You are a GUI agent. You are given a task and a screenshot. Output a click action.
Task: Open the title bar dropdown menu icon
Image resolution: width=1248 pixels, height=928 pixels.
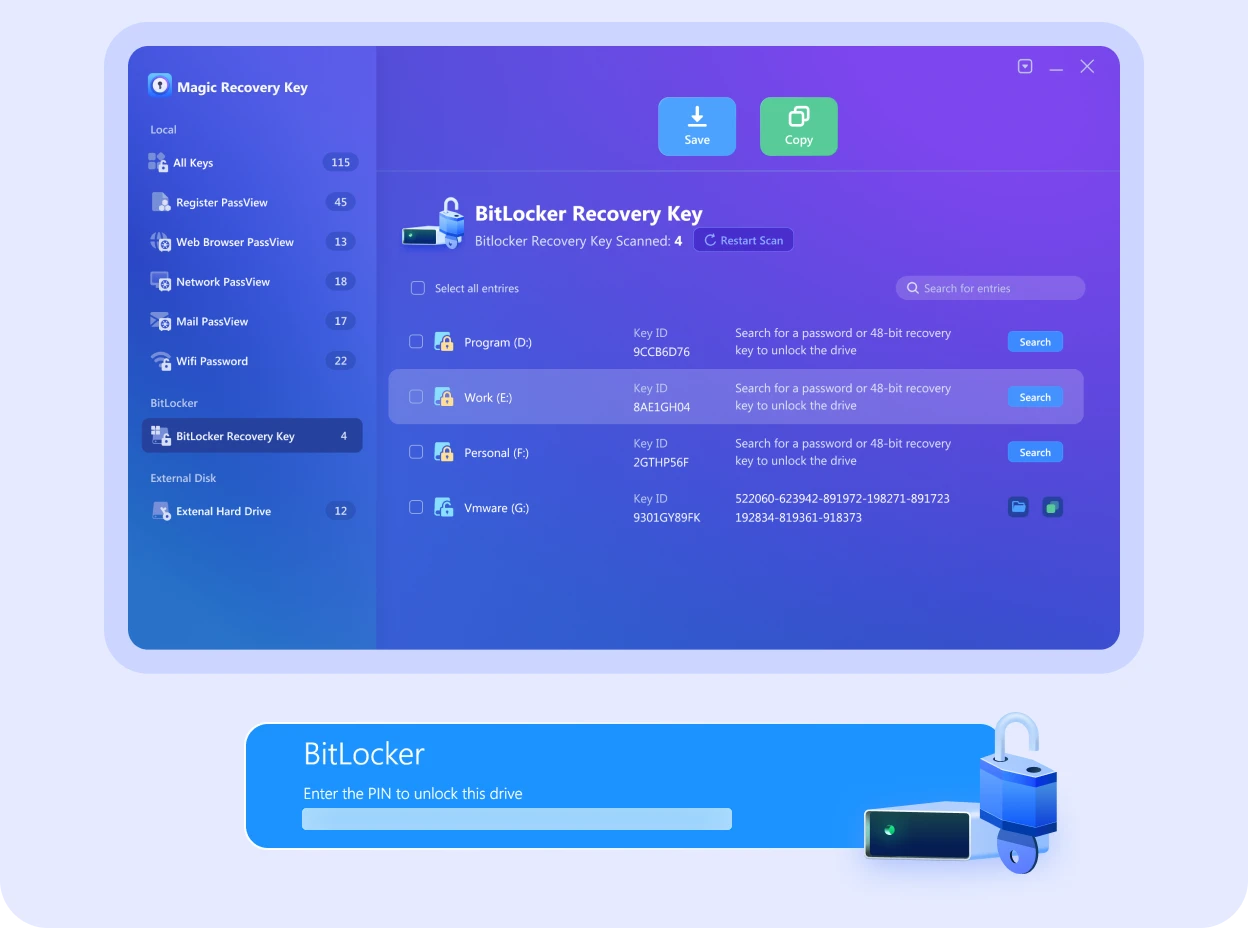pyautogui.click(x=1025, y=66)
